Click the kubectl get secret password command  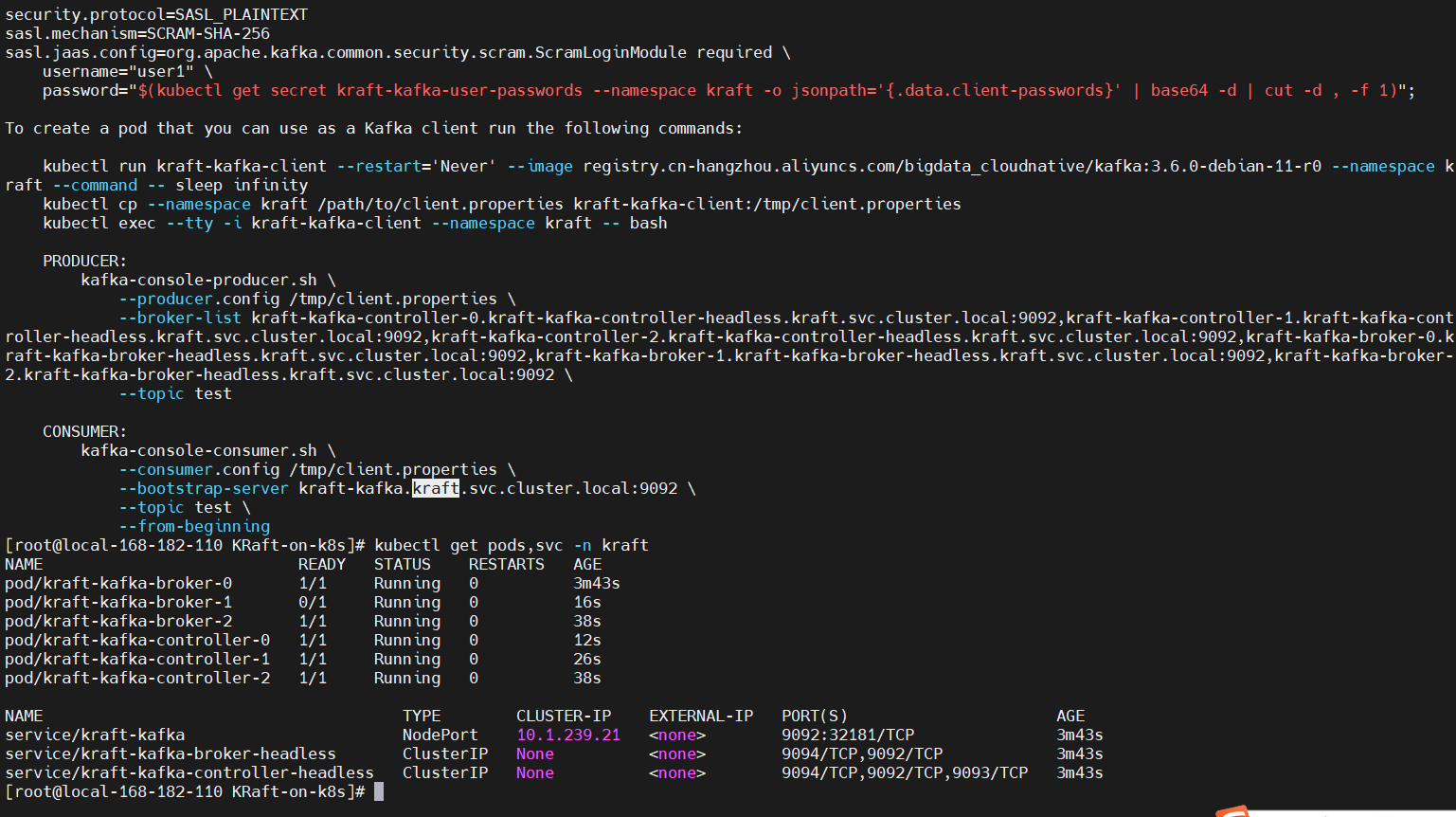767,91
